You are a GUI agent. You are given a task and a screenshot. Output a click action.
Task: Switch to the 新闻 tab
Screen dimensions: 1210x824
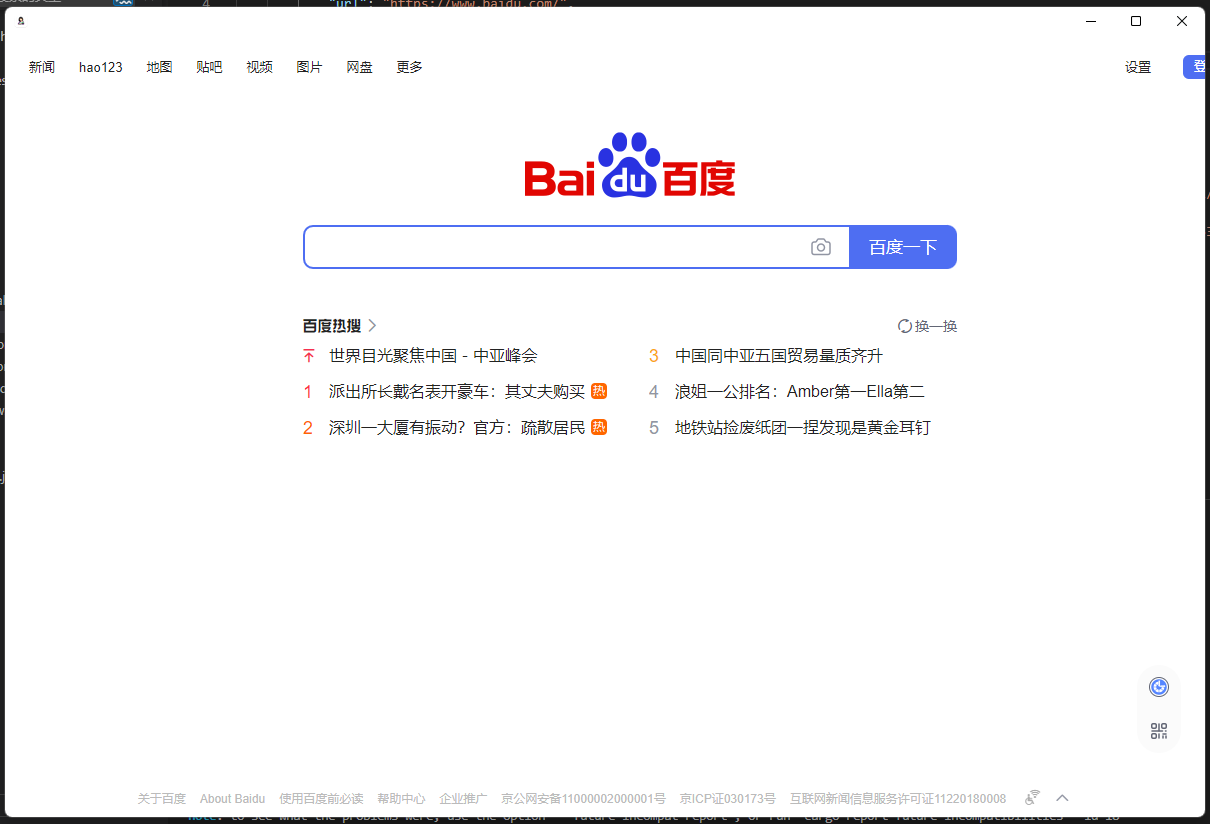42,67
